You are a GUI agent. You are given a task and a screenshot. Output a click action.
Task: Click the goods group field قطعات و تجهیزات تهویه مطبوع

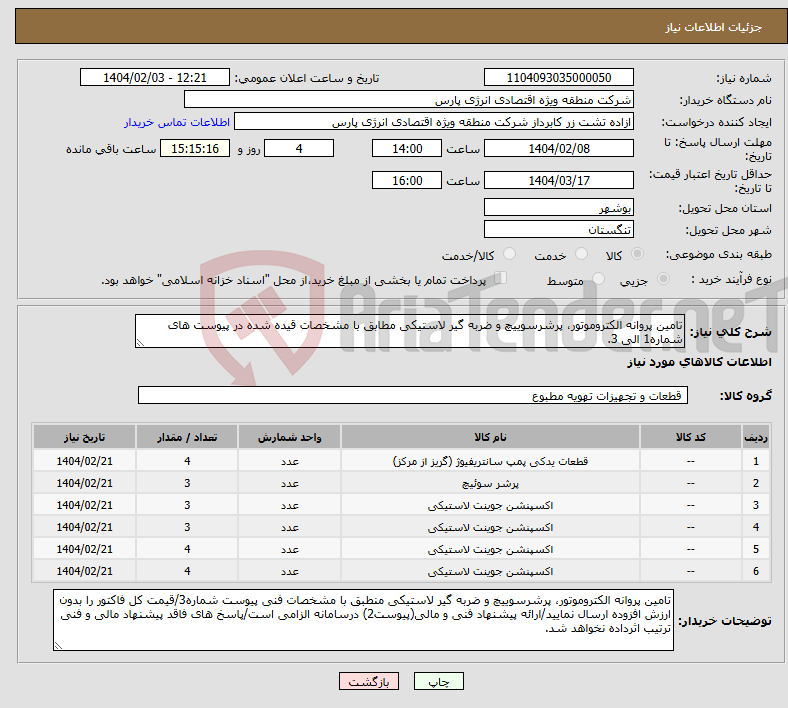pyautogui.click(x=413, y=395)
